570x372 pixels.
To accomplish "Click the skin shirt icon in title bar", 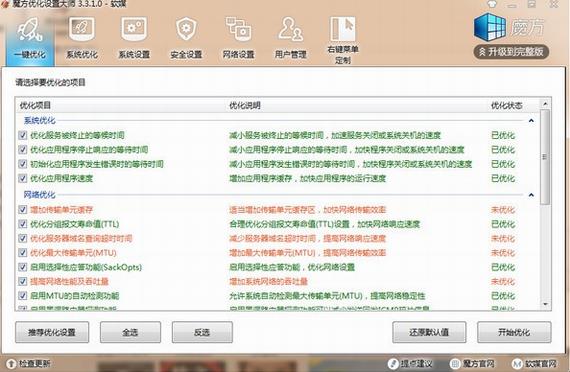I will (492, 4).
